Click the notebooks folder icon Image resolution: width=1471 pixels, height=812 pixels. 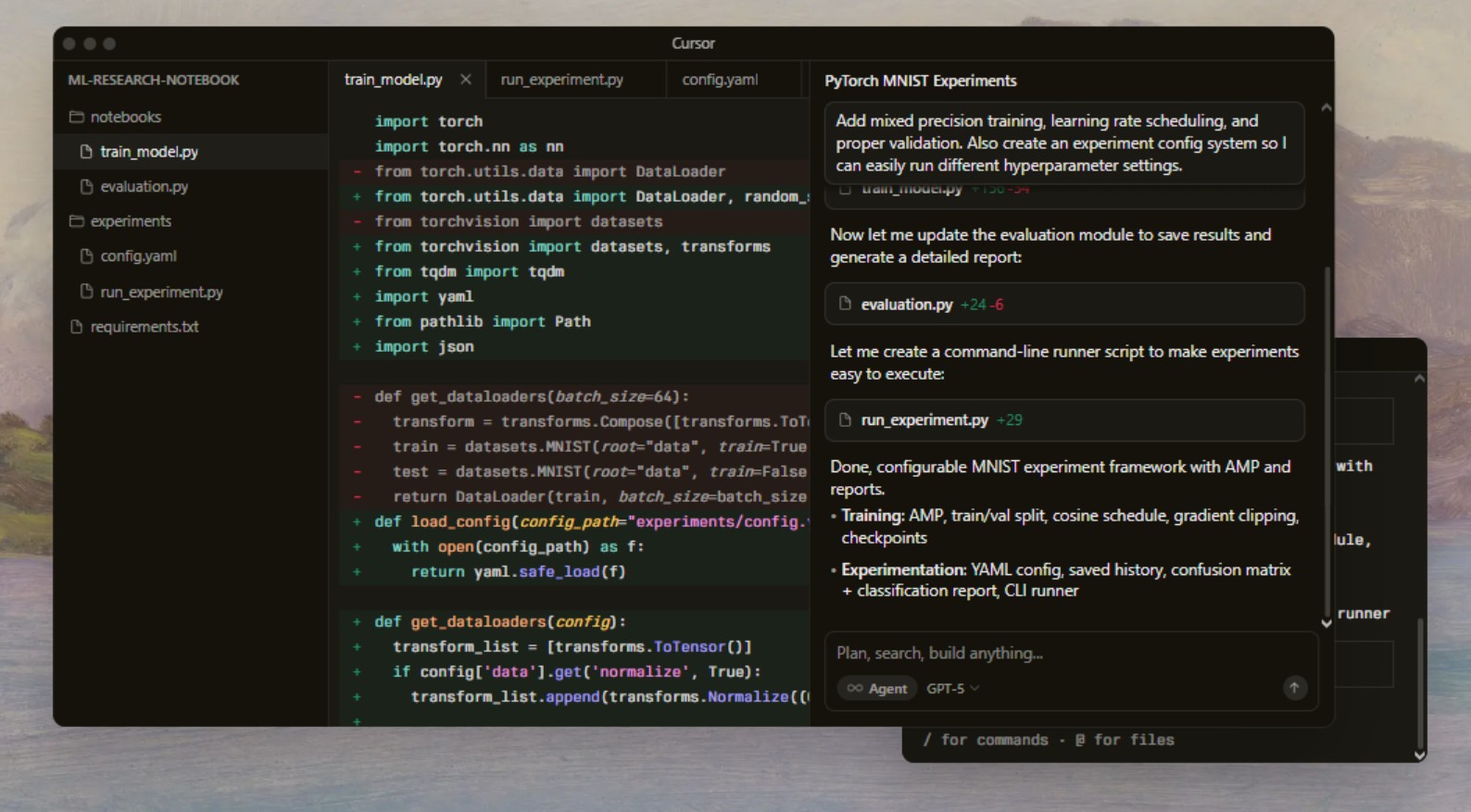coord(77,117)
